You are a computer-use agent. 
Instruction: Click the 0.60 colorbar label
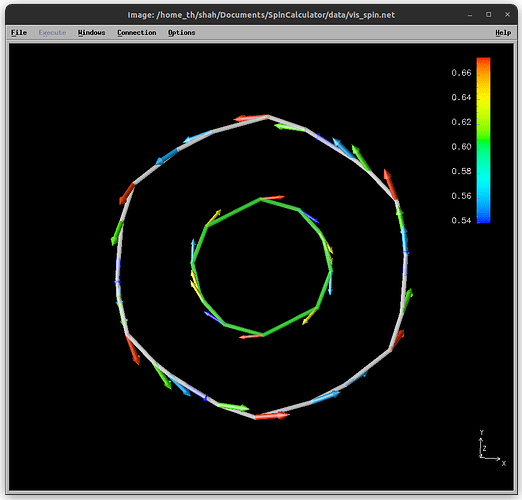461,147
